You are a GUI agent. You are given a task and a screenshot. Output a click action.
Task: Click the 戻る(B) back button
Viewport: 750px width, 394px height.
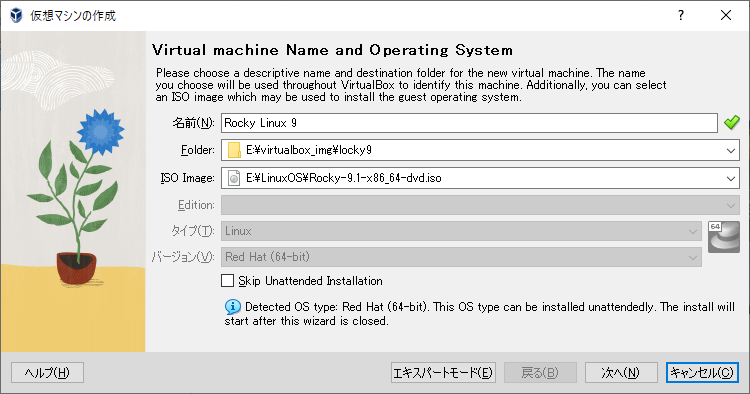(540, 372)
